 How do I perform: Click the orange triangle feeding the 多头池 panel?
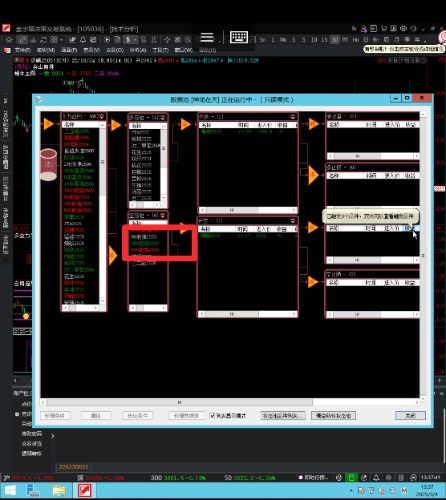coord(115,125)
